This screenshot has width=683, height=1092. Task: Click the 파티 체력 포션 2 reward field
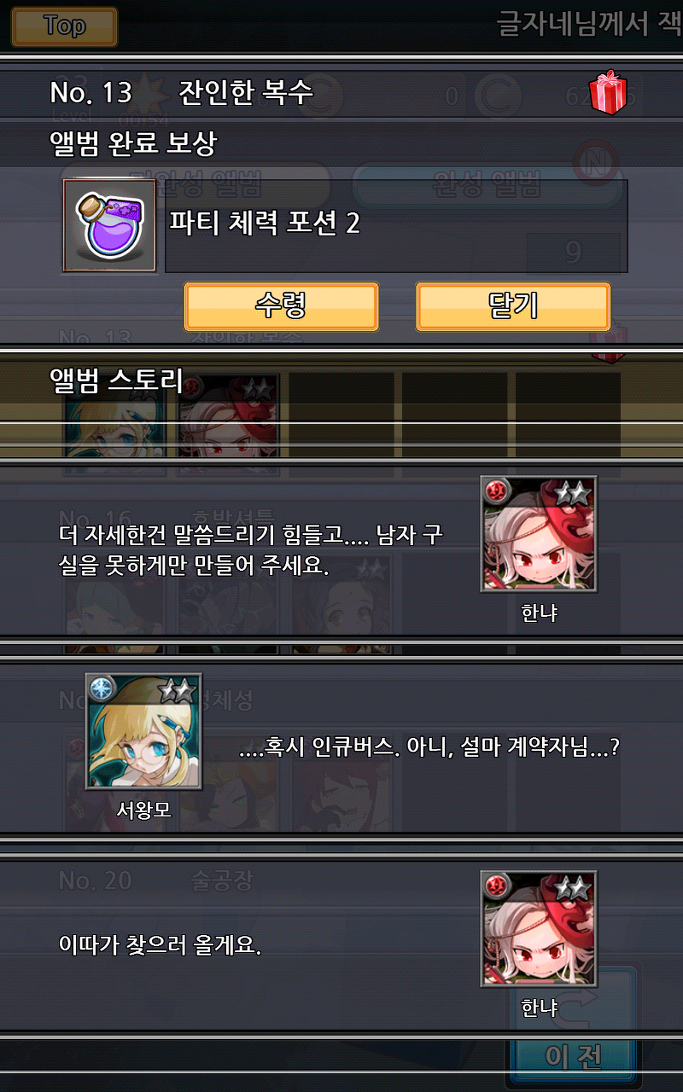click(396, 226)
